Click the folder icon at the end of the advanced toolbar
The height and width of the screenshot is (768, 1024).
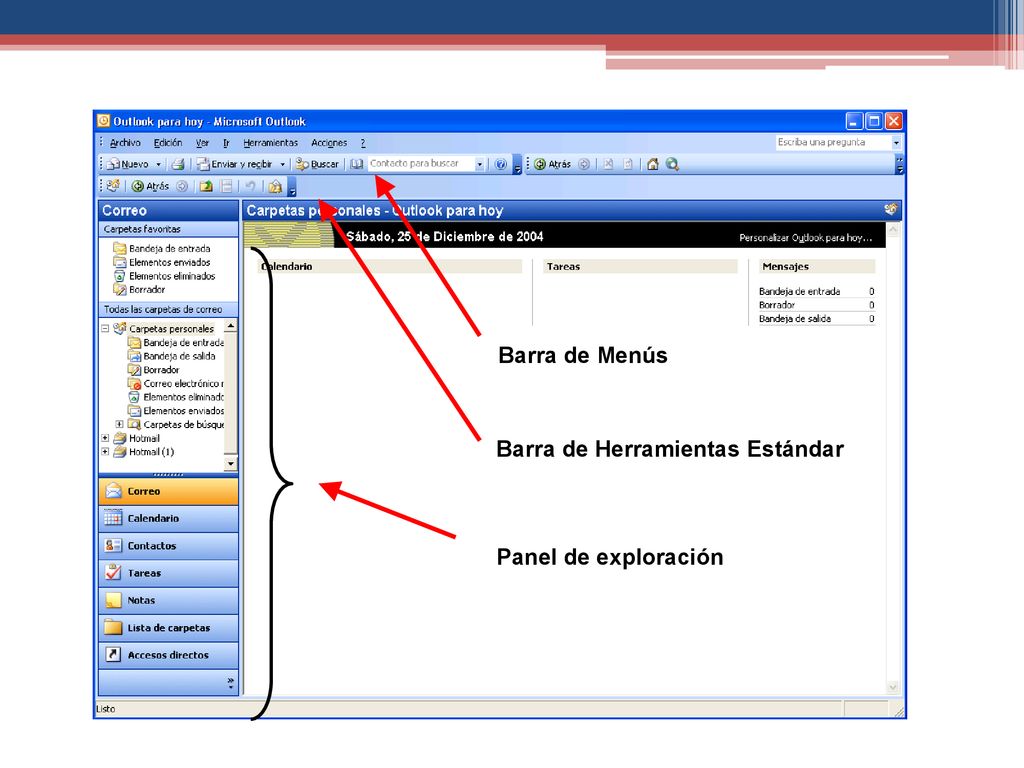coord(275,186)
